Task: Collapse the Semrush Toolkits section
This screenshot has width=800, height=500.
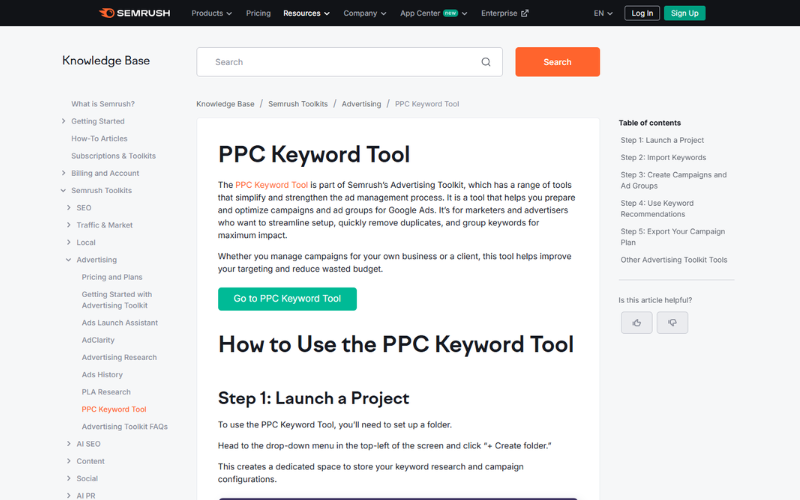Action: [63, 190]
